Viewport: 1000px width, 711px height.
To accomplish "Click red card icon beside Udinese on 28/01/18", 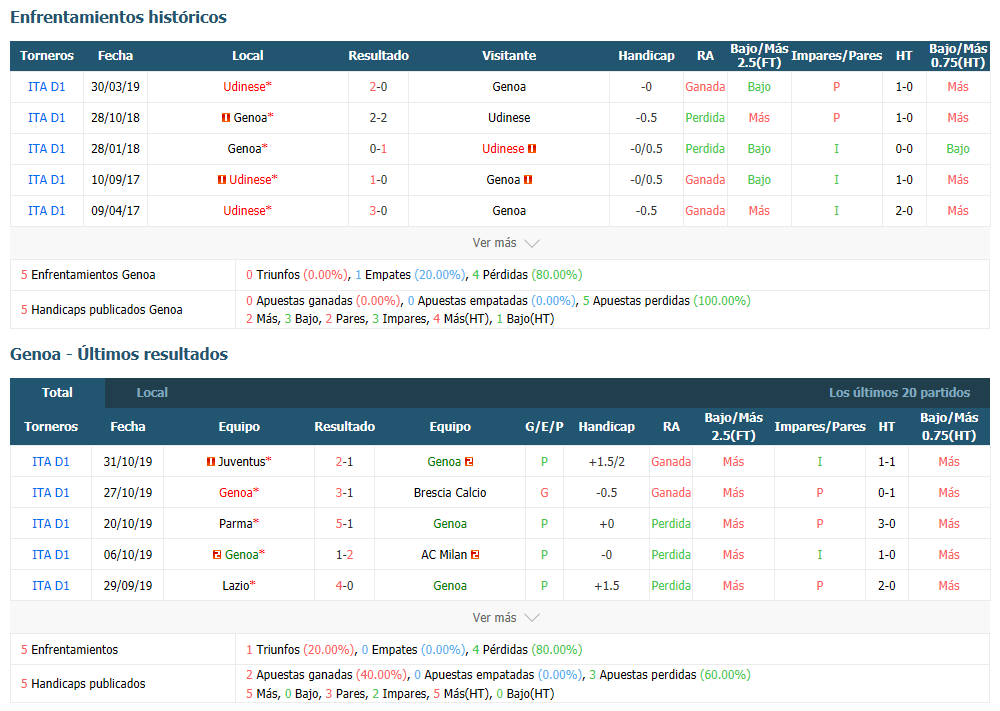I will click(x=532, y=149).
